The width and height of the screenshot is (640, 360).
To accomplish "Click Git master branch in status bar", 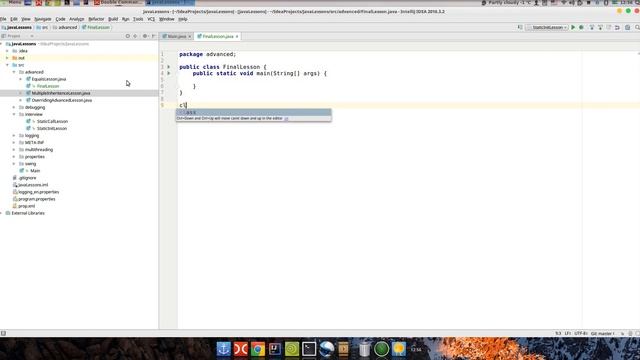I will [602, 333].
